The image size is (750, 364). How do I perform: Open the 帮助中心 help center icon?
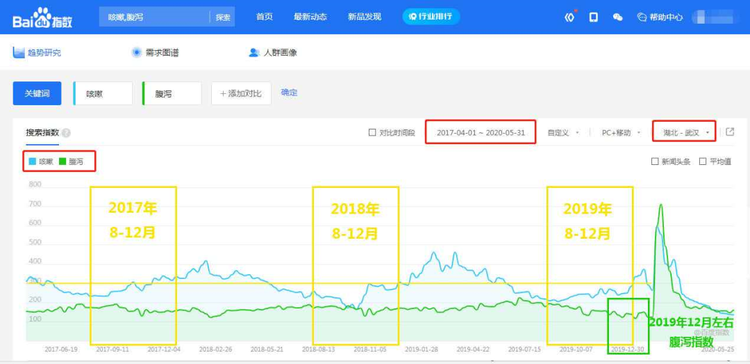click(642, 17)
